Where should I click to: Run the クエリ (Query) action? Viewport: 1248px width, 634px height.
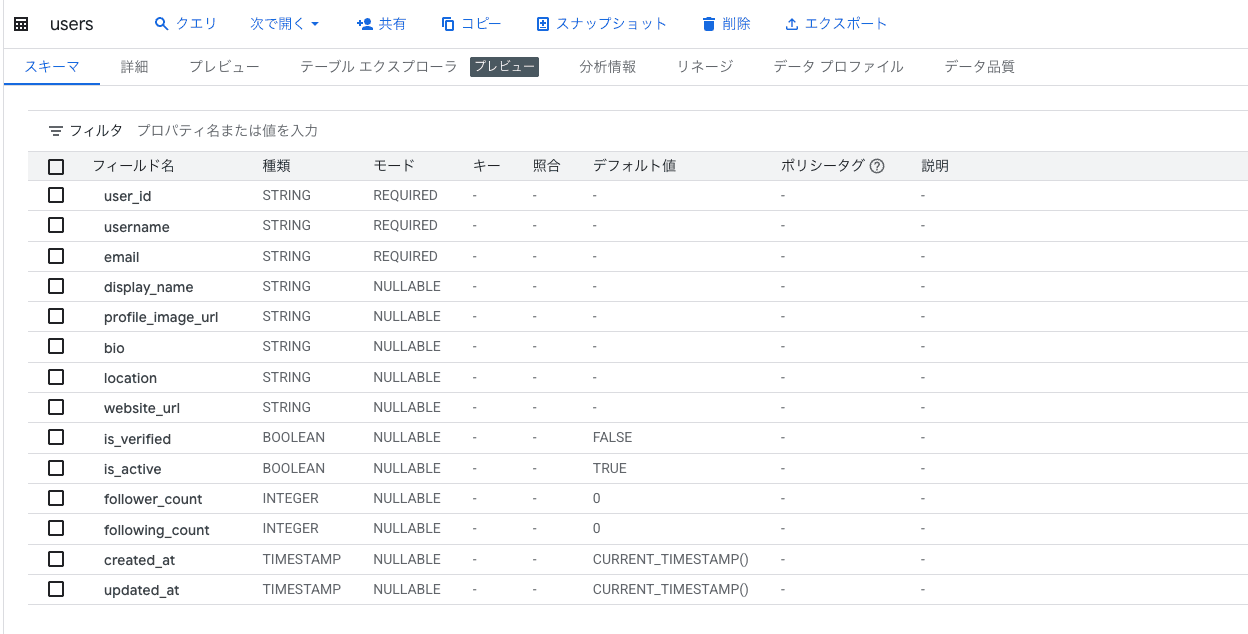186,23
